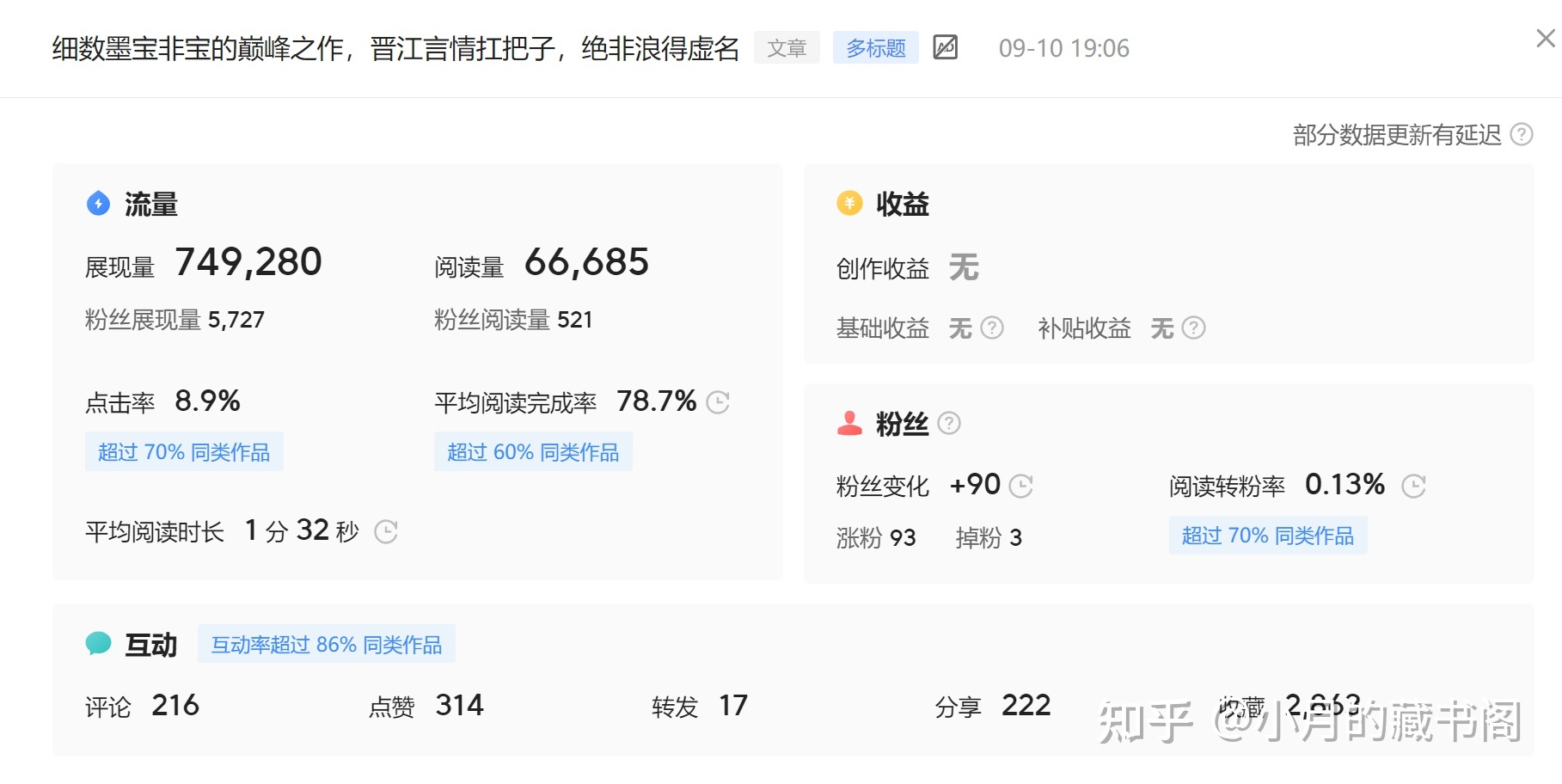This screenshot has width=1562, height=784.
Task: Click the 部分数据更新有延迟 notice text
Action: coord(1397,135)
